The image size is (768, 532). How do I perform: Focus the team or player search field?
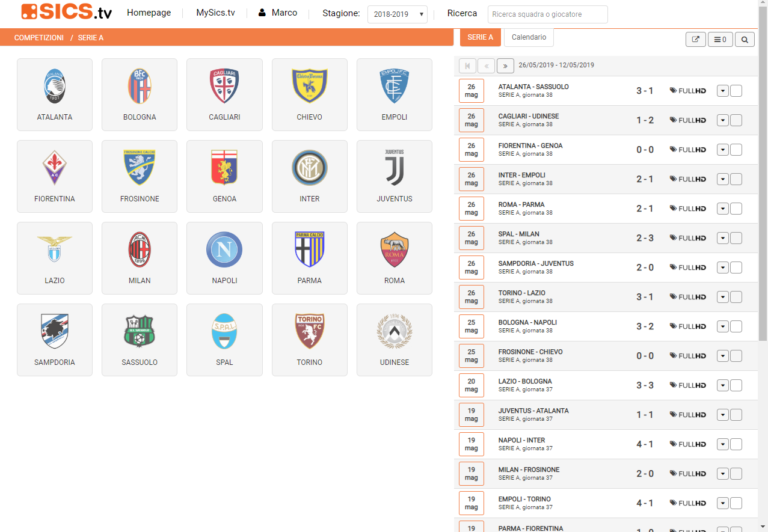547,14
